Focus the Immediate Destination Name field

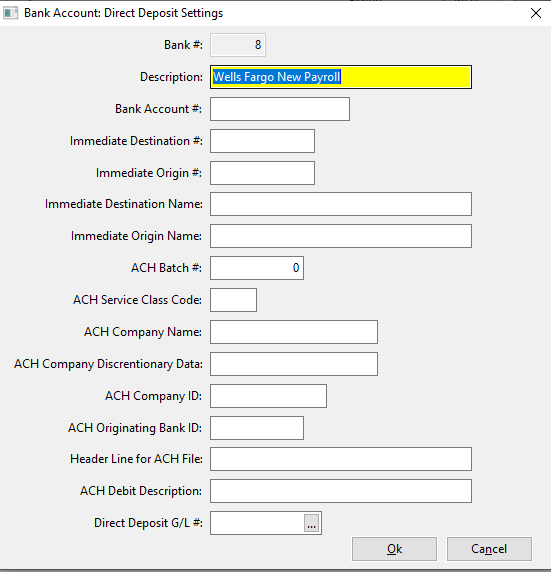pos(341,204)
